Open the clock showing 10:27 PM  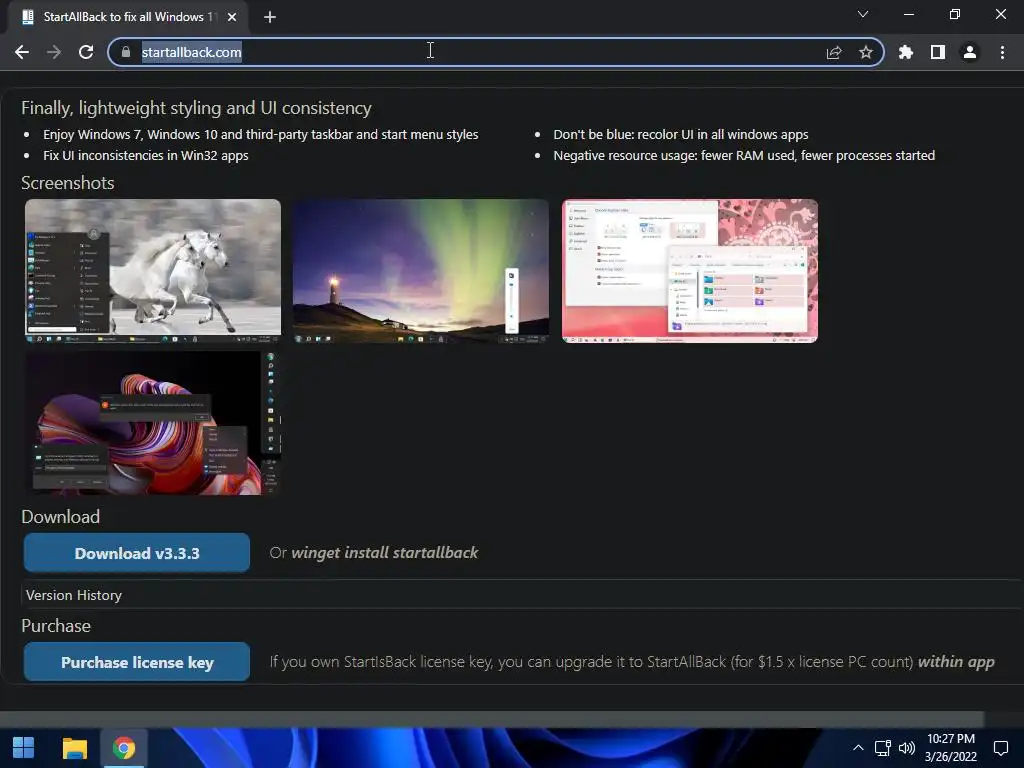click(951, 748)
